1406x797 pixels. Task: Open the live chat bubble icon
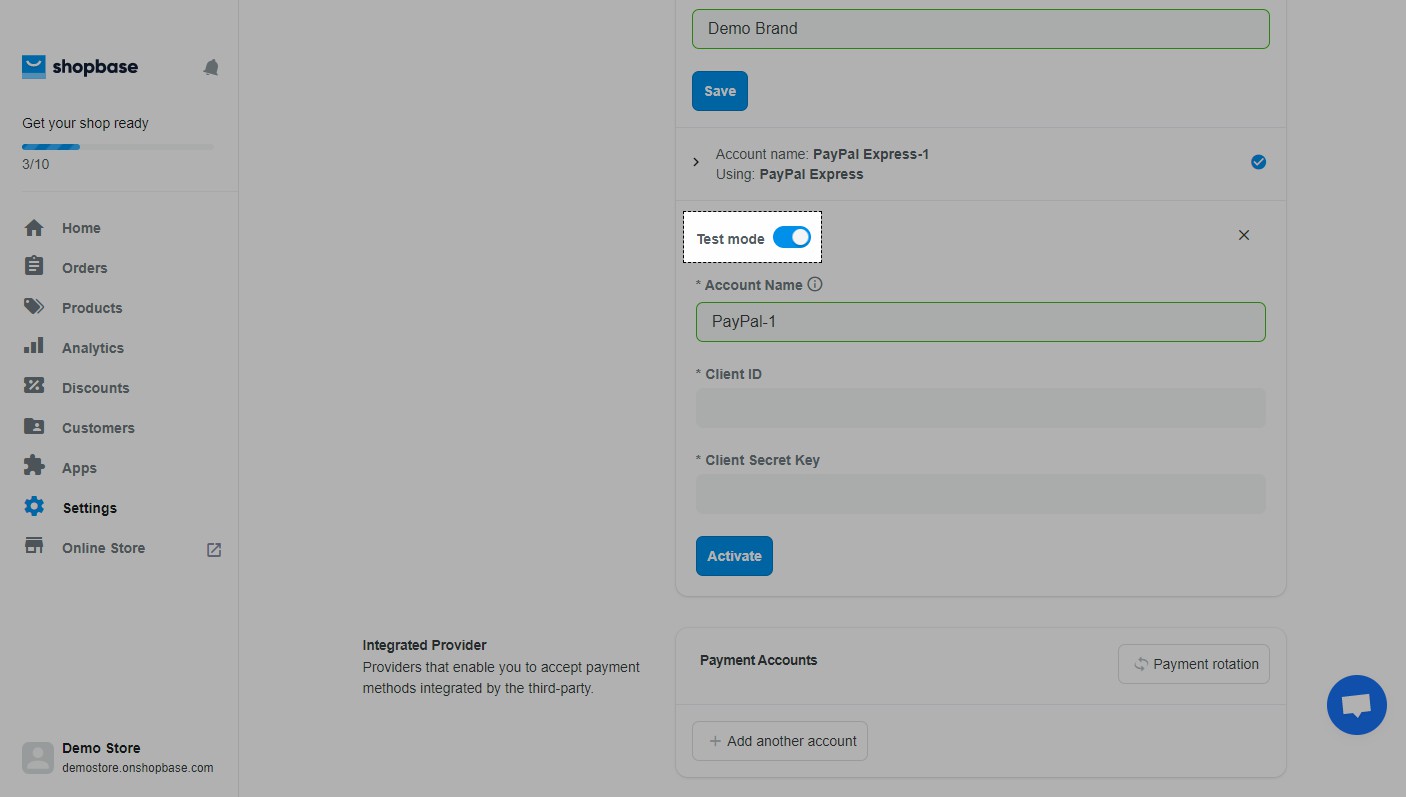pyautogui.click(x=1356, y=705)
